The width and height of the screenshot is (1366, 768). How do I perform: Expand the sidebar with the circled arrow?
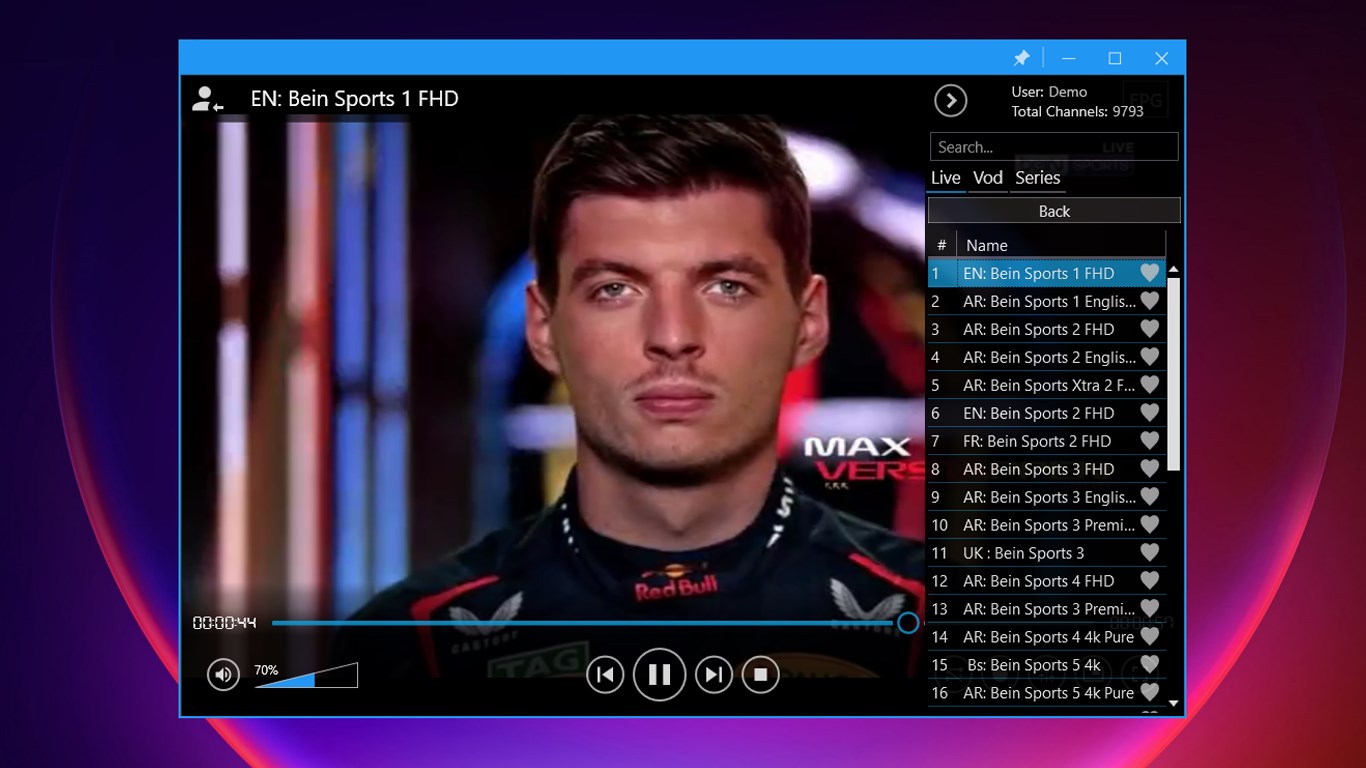(x=950, y=100)
